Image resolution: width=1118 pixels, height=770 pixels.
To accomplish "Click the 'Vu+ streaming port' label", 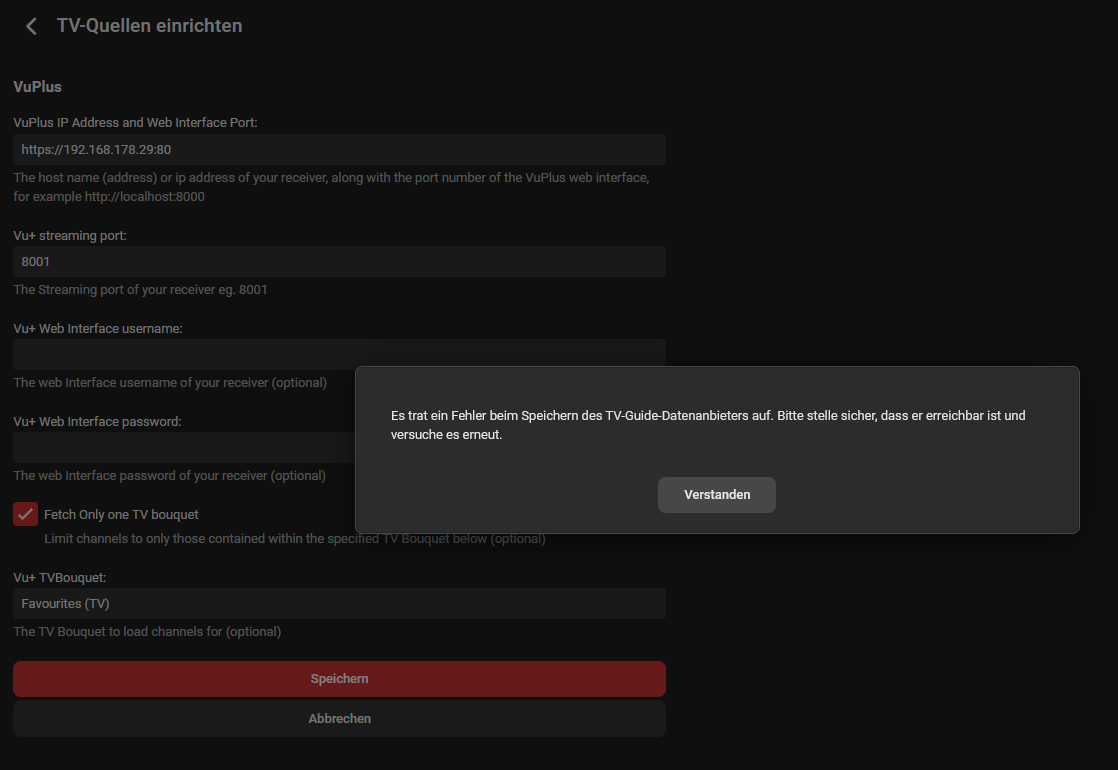I will click(x=70, y=235).
